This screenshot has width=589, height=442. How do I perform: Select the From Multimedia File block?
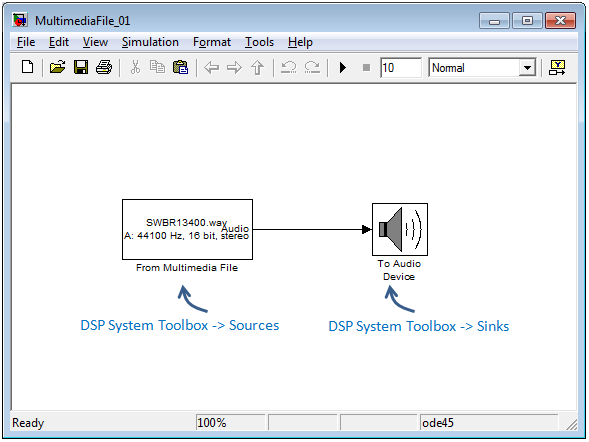coord(187,229)
